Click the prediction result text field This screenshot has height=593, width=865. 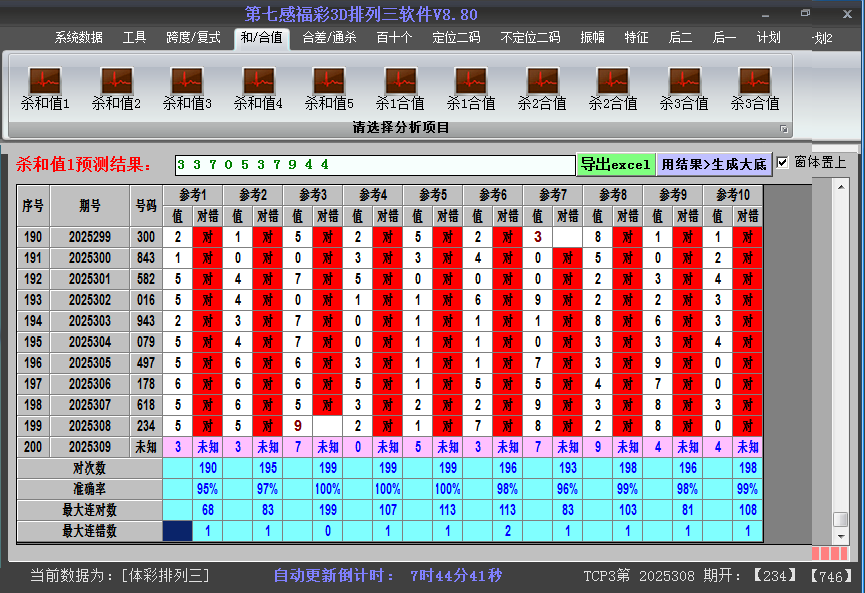tap(374, 164)
